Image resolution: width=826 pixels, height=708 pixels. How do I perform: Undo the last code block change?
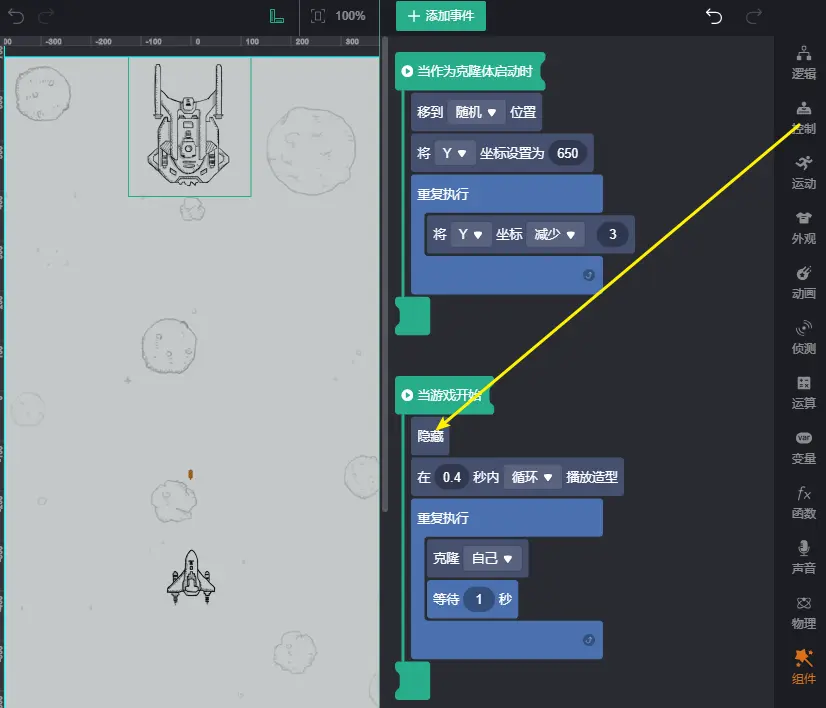714,16
